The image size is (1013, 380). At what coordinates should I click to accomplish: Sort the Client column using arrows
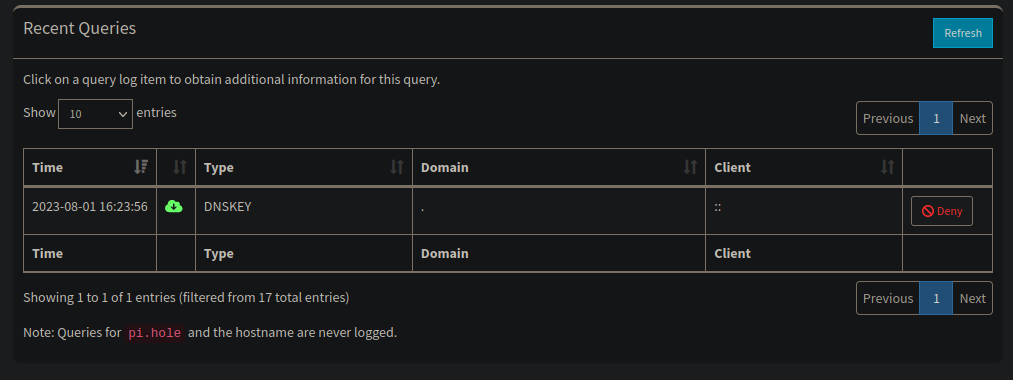click(x=888, y=167)
